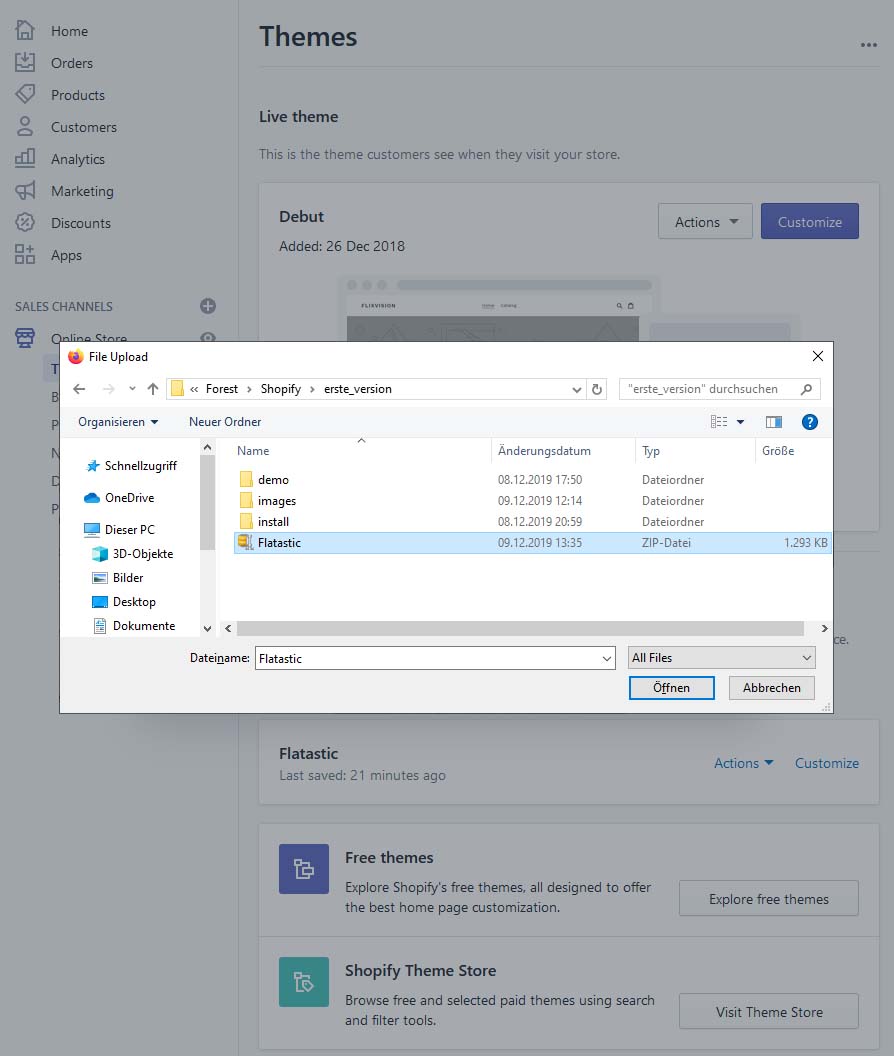Click the Dateiname input field

coord(427,658)
